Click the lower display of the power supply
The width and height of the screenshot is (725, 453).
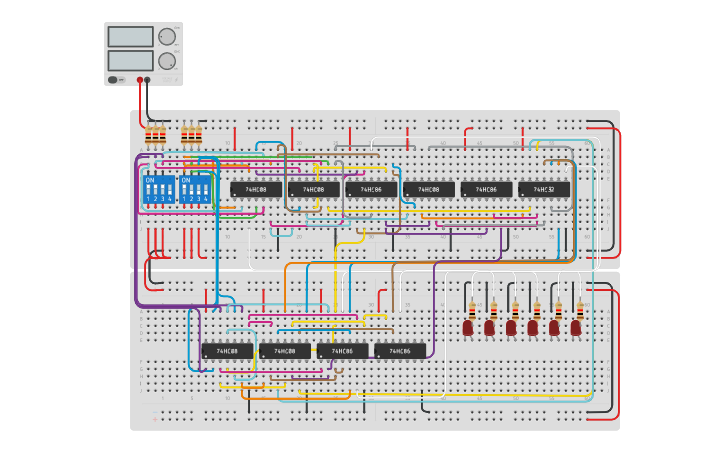click(129, 60)
